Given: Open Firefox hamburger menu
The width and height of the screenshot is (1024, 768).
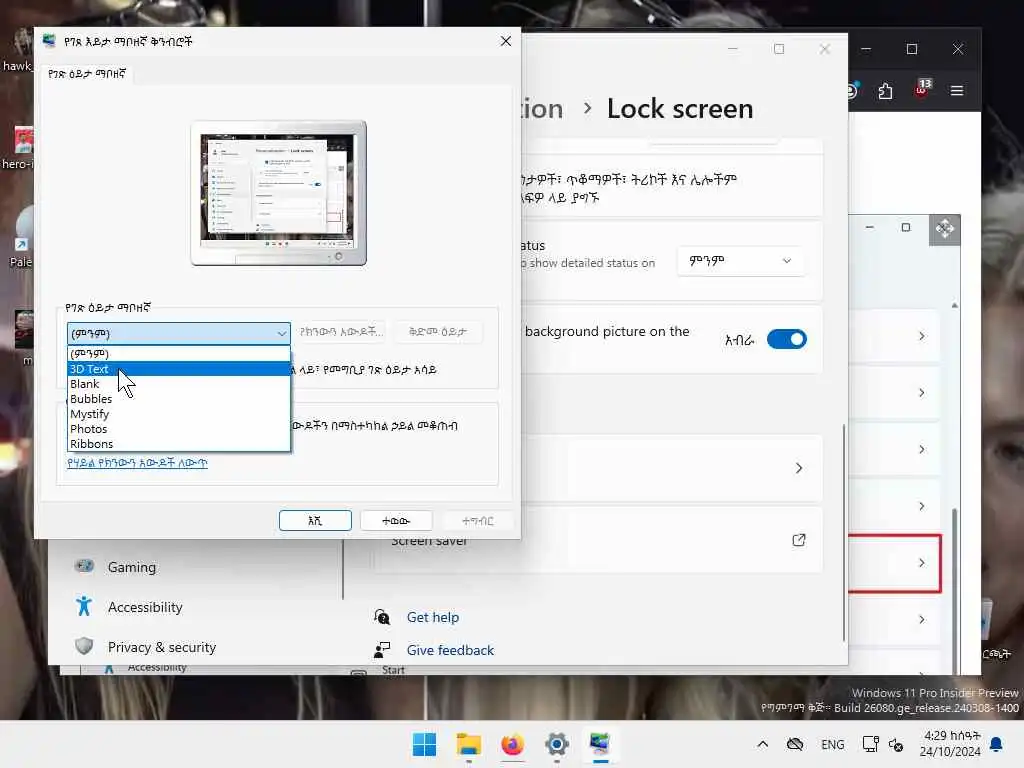Looking at the screenshot, I should (x=957, y=91).
